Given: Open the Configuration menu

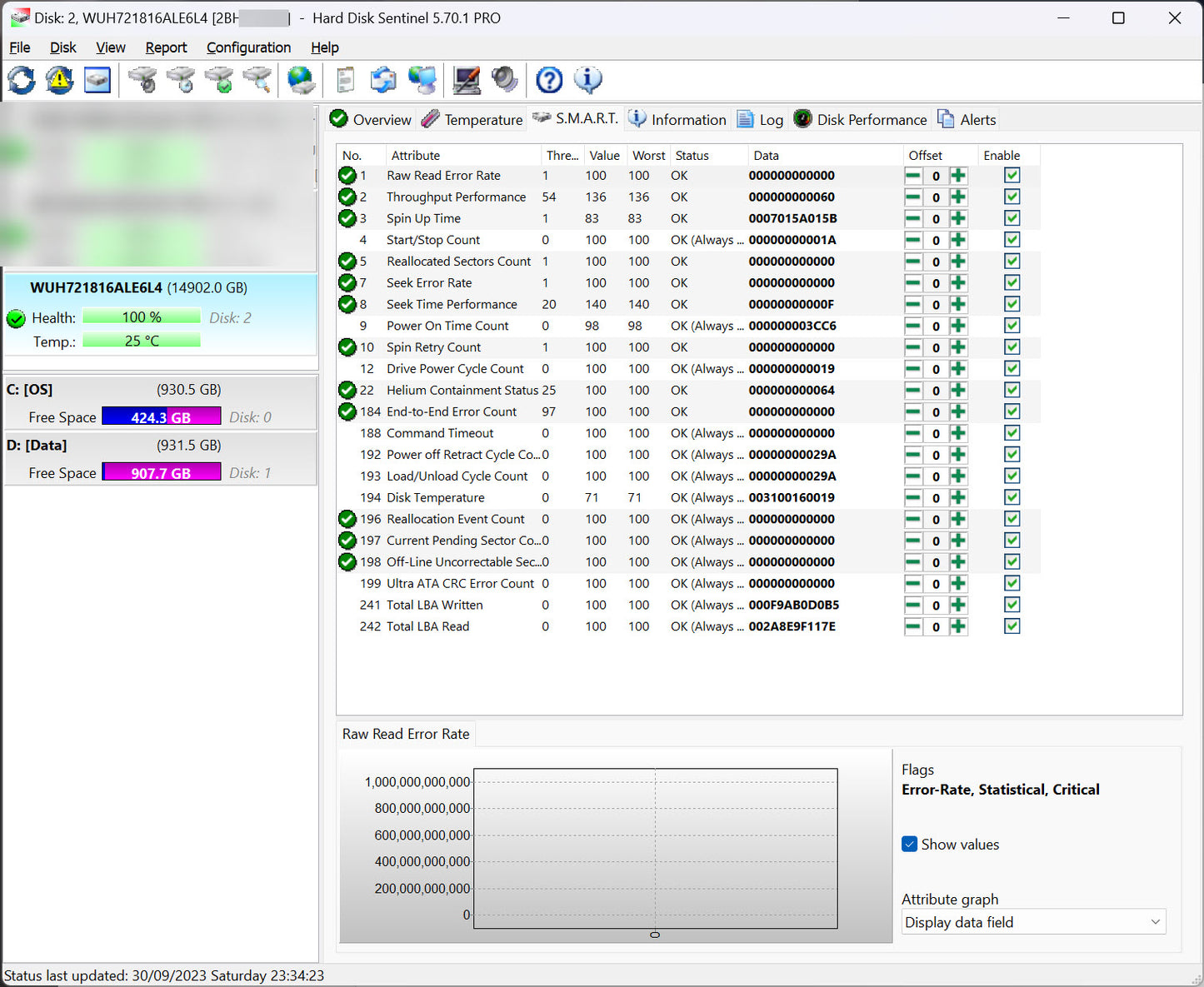Looking at the screenshot, I should click(248, 47).
